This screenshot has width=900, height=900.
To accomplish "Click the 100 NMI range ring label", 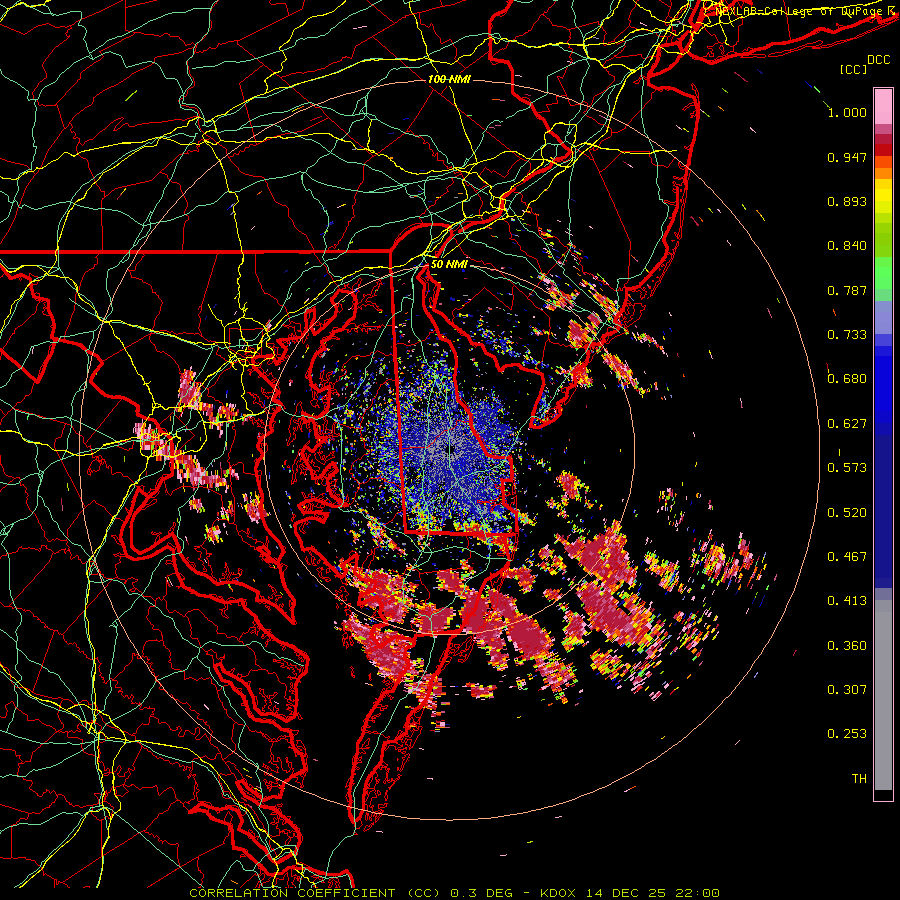I will (449, 79).
